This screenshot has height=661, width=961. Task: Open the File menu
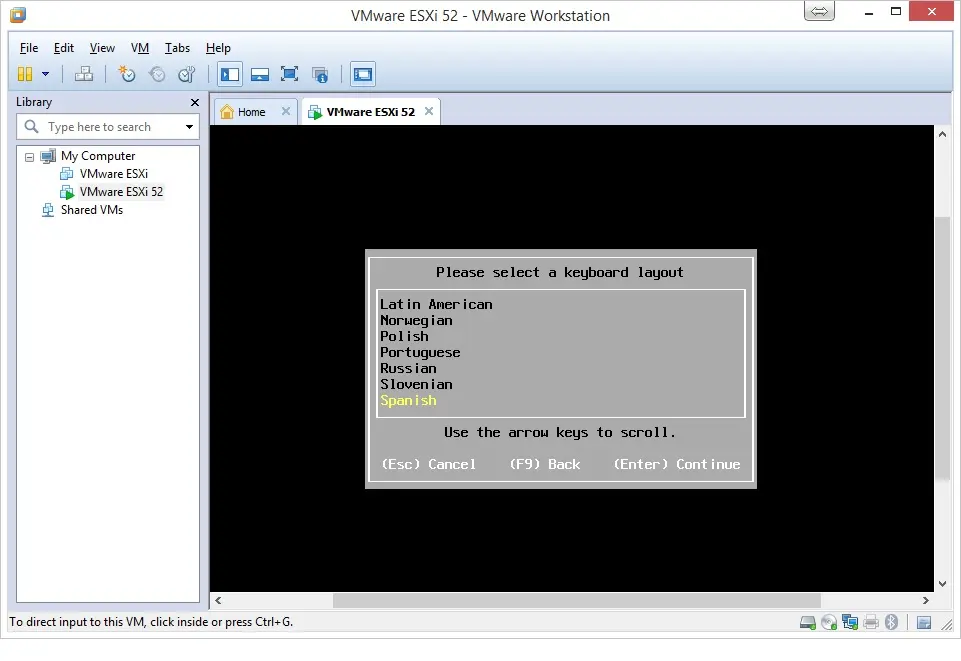tap(29, 48)
